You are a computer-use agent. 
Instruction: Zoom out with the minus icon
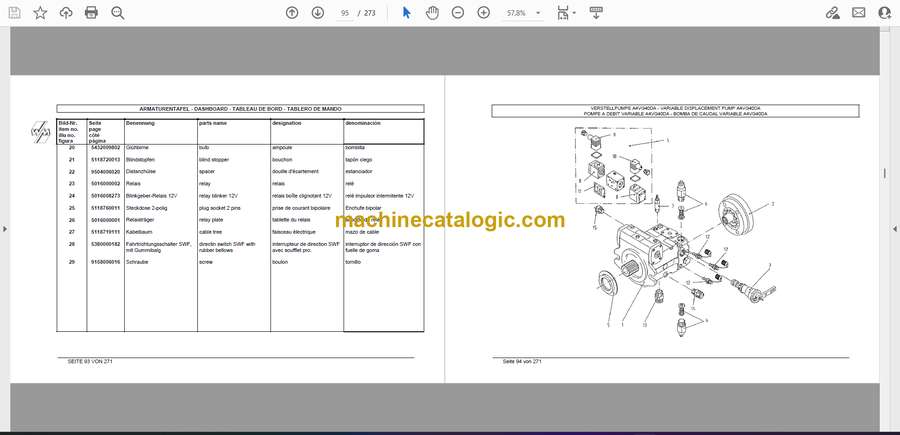(x=457, y=13)
